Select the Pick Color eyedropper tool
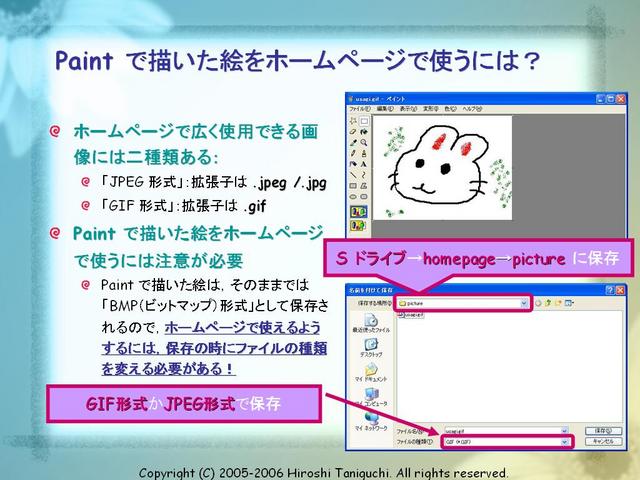This screenshot has height=480, width=640. (x=353, y=142)
